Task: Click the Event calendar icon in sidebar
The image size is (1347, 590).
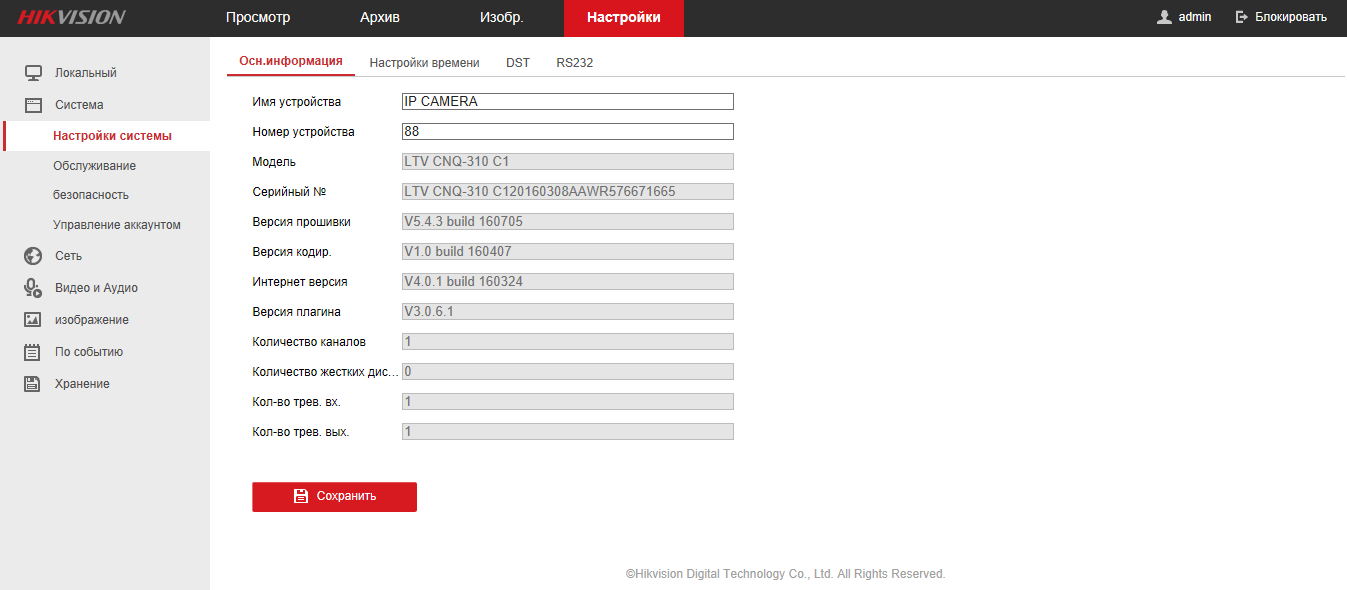Action: tap(33, 352)
